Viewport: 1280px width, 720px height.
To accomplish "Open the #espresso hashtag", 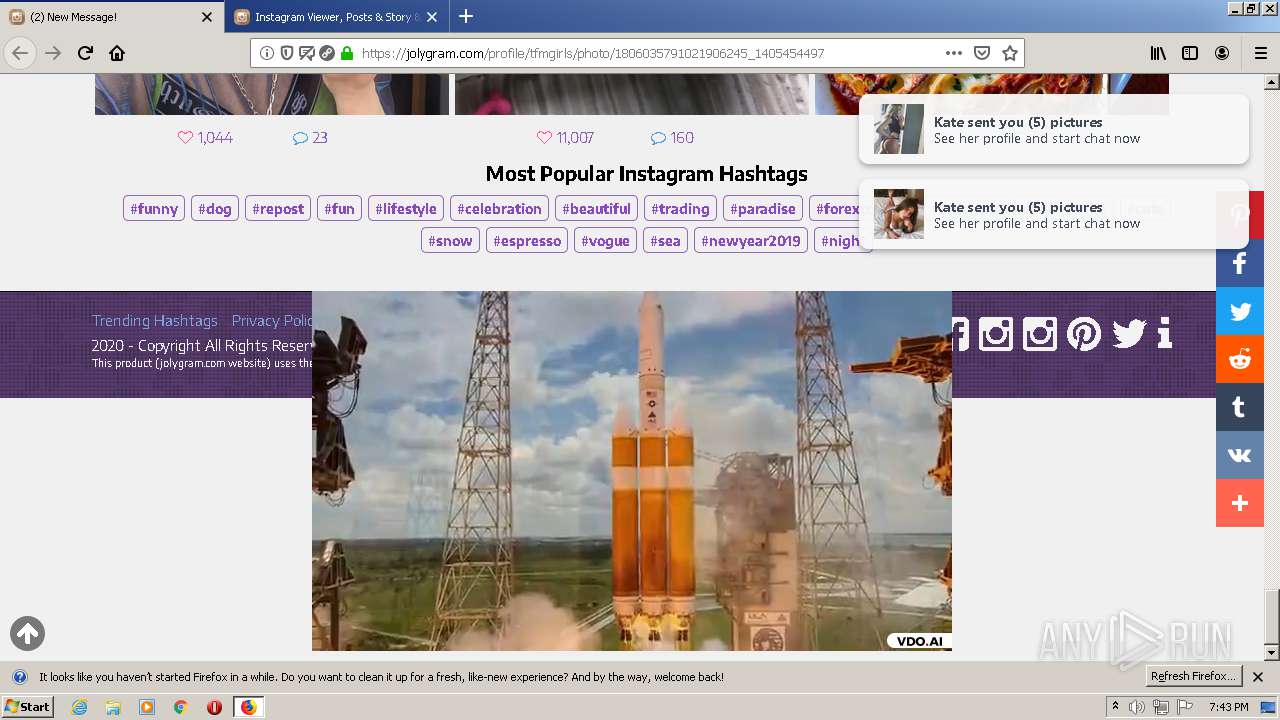I will tap(527, 241).
